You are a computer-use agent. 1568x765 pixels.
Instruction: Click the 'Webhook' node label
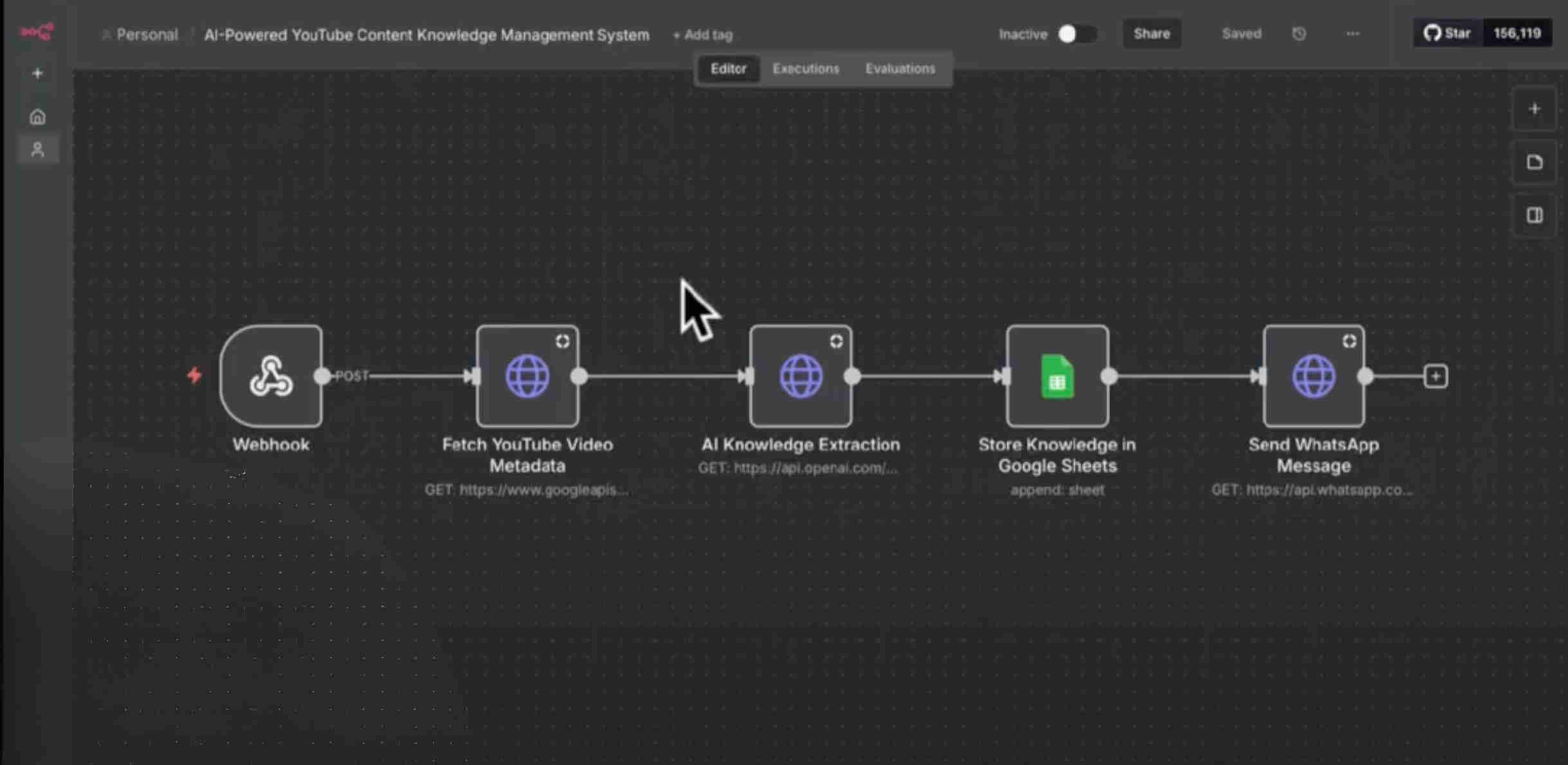click(271, 444)
